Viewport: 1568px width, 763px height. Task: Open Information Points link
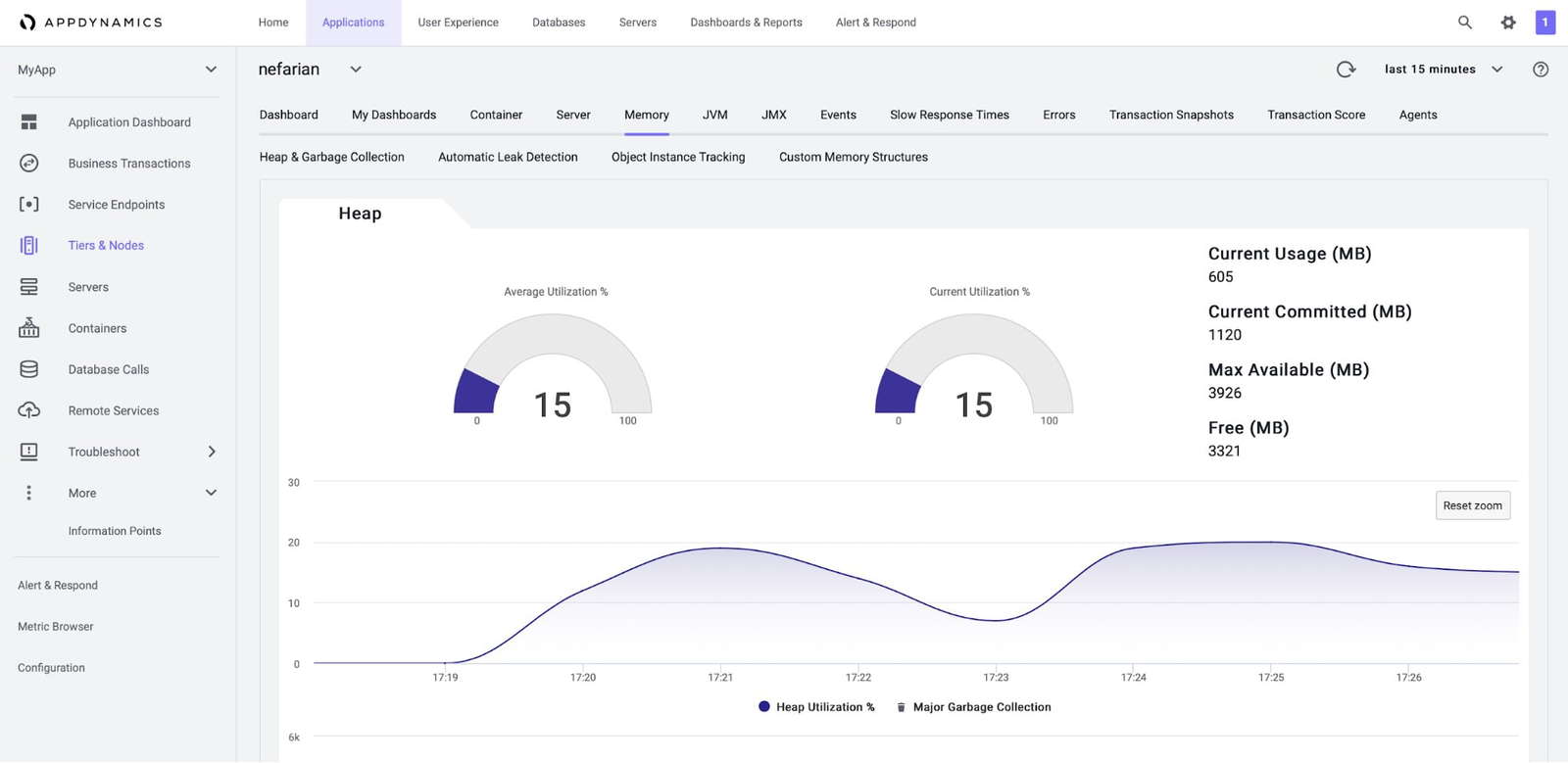115,531
